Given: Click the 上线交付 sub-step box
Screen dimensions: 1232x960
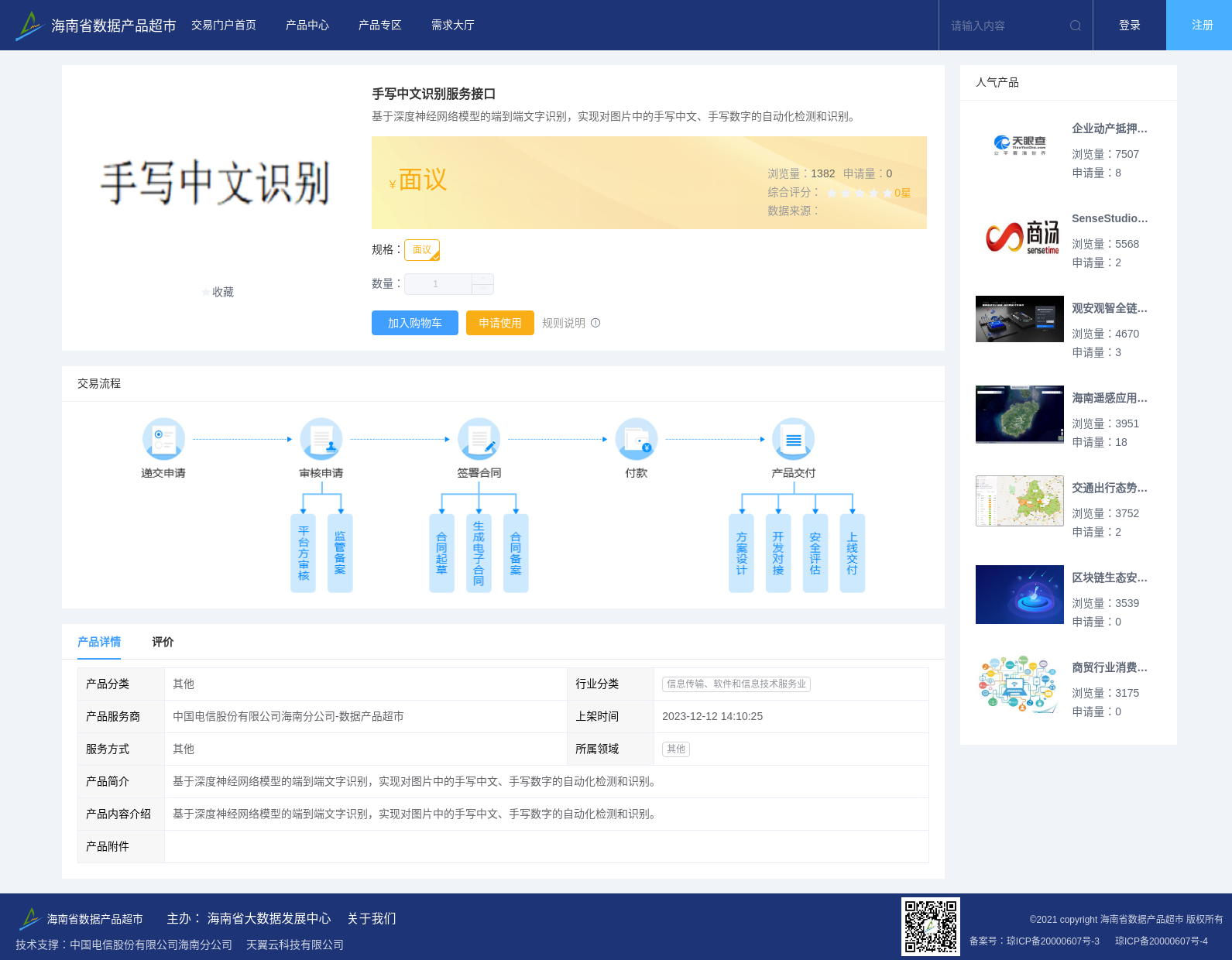Looking at the screenshot, I should click(x=852, y=553).
